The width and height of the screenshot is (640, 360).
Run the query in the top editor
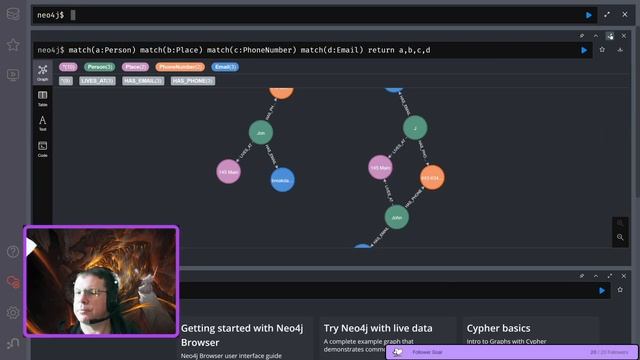(x=589, y=15)
